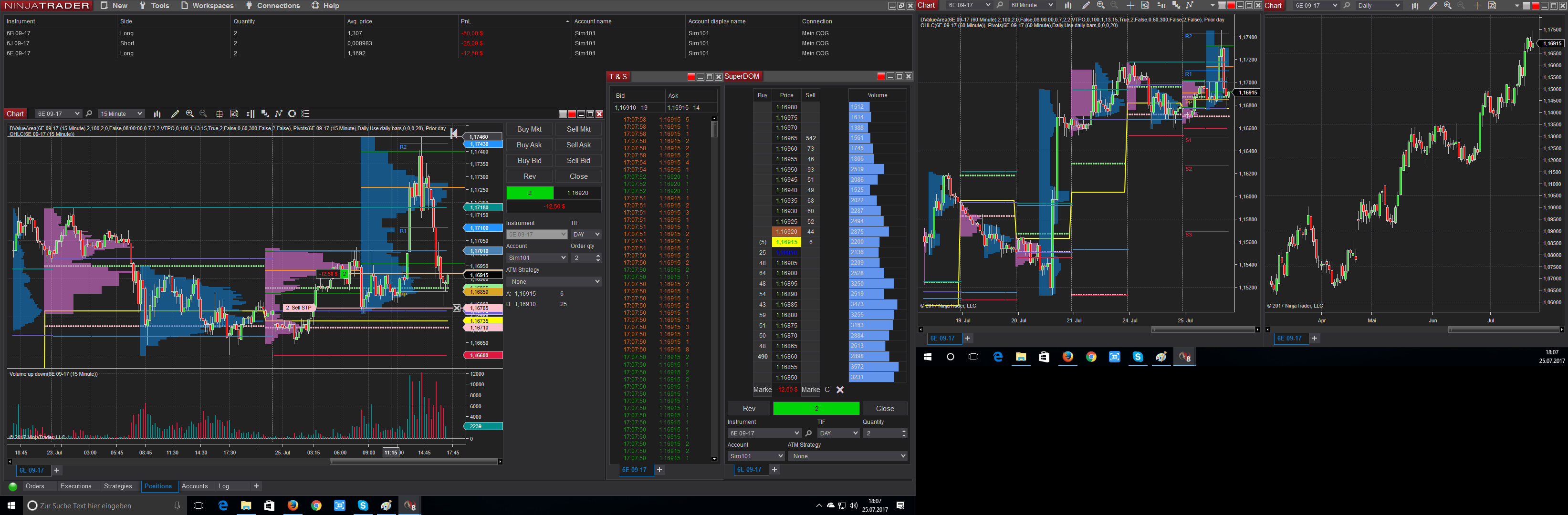Click Sell Mkt button in Chart Trader
The width and height of the screenshot is (1568, 515).
point(578,130)
